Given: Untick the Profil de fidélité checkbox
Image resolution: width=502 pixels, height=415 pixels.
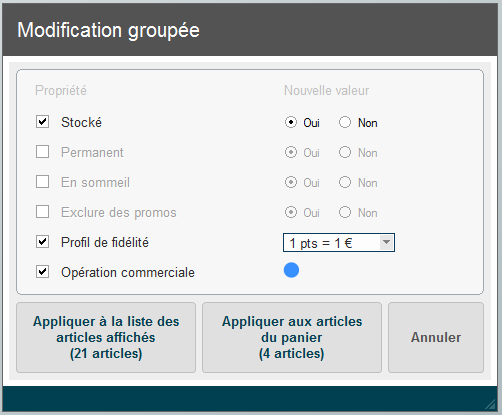Looking at the screenshot, I should coord(42,242).
